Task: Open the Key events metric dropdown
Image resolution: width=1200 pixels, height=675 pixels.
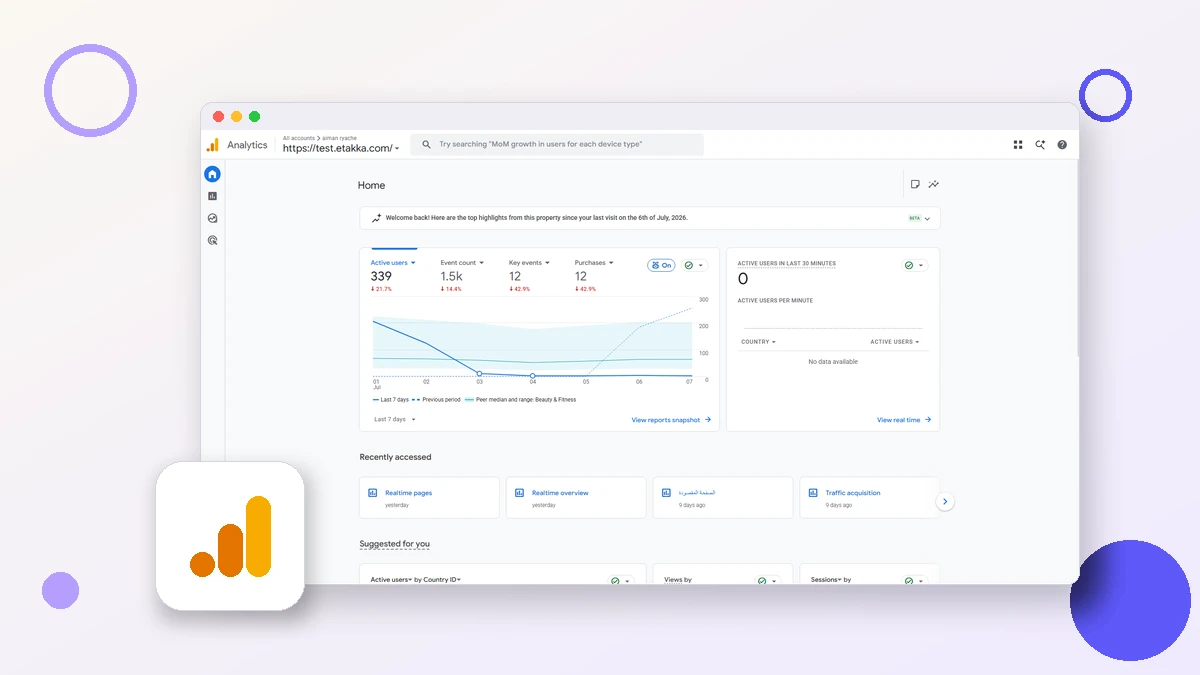Action: 529,263
